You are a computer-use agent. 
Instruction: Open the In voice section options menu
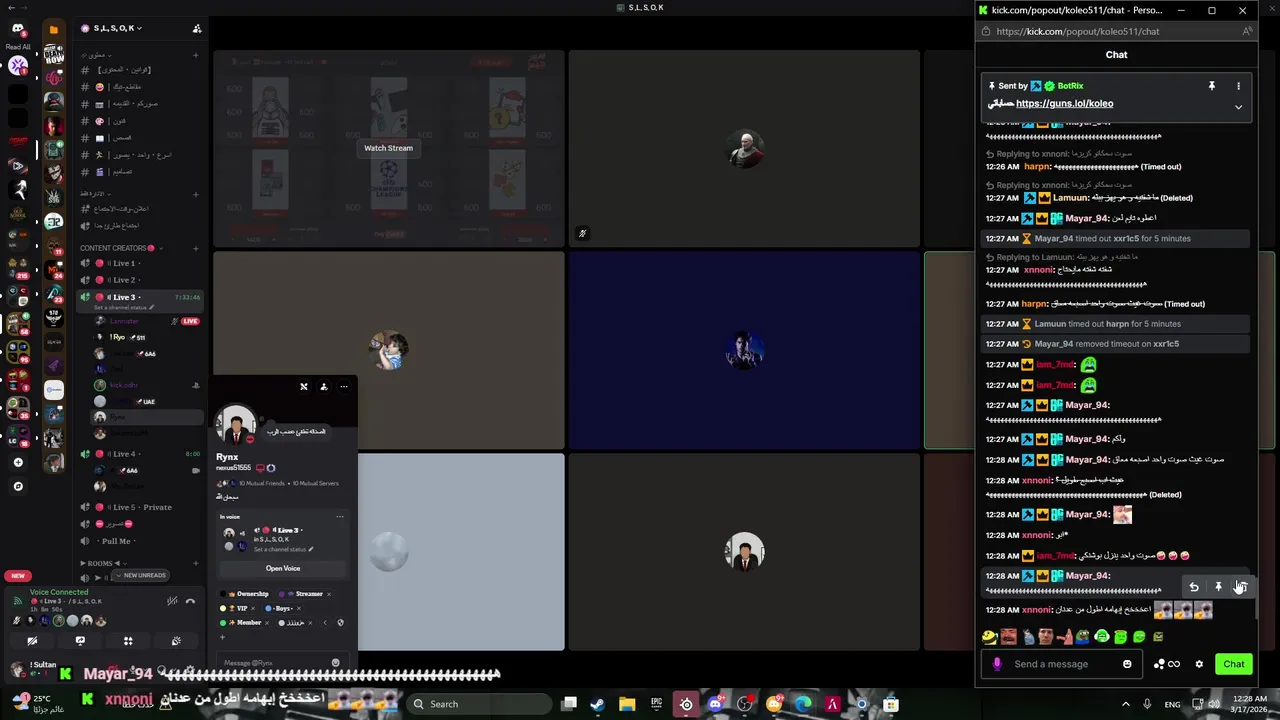click(340, 517)
